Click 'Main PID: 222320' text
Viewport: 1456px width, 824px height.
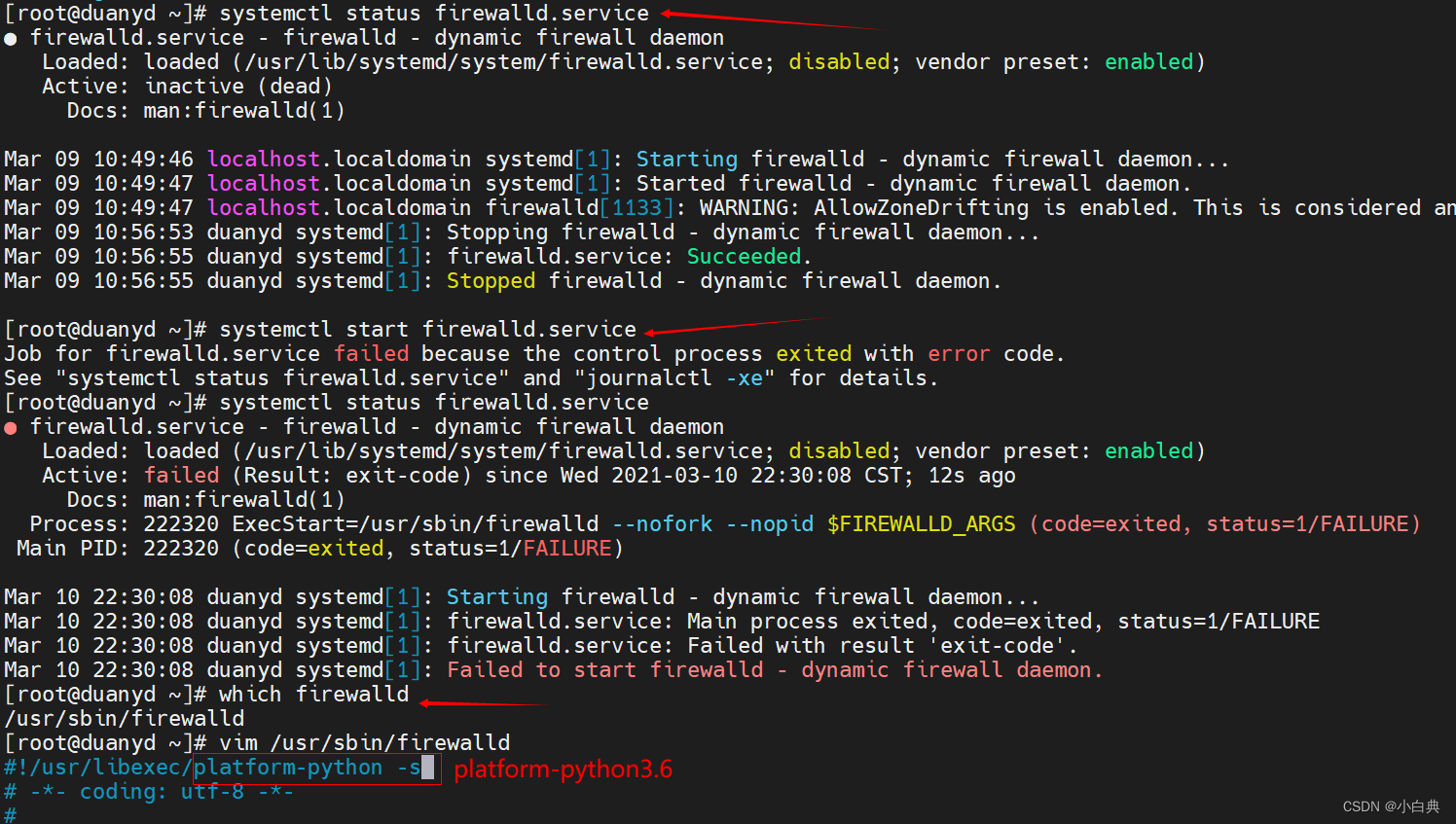[x=118, y=549]
